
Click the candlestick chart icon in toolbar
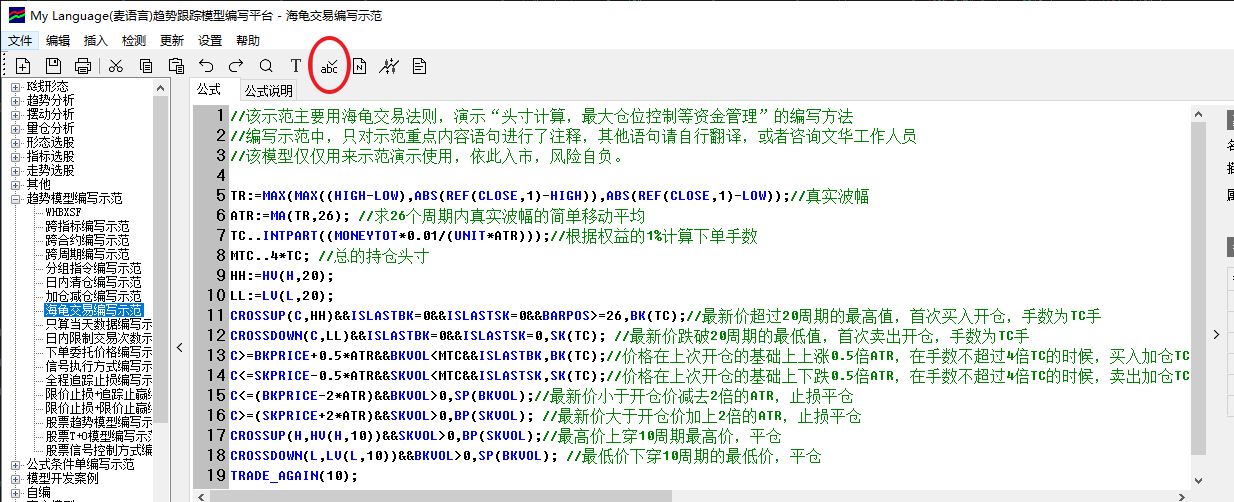tap(390, 66)
